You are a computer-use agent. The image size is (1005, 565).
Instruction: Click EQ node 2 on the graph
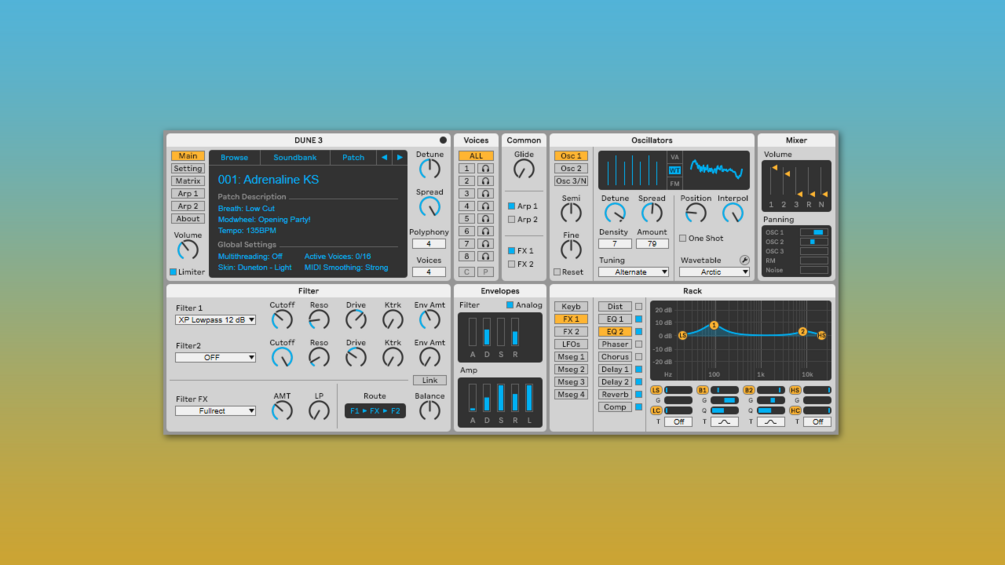(x=802, y=331)
